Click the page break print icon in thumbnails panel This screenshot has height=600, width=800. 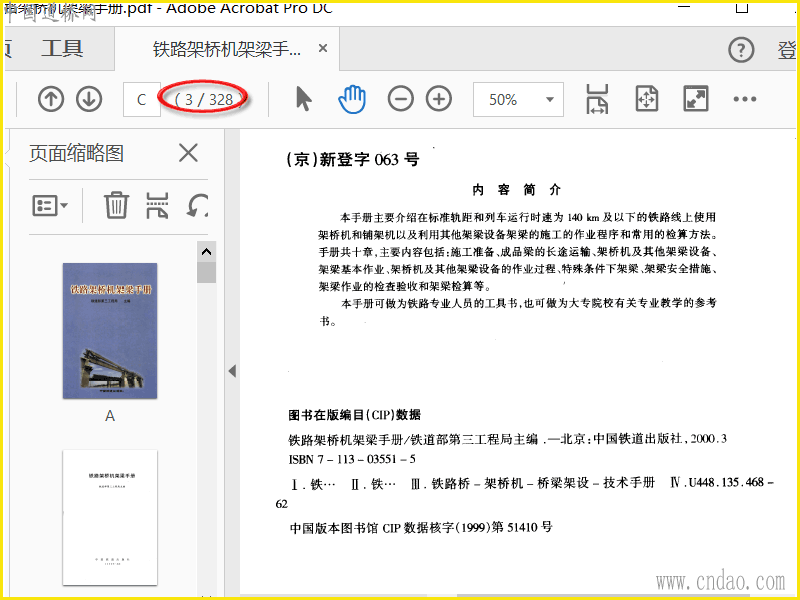pyautogui.click(x=157, y=206)
